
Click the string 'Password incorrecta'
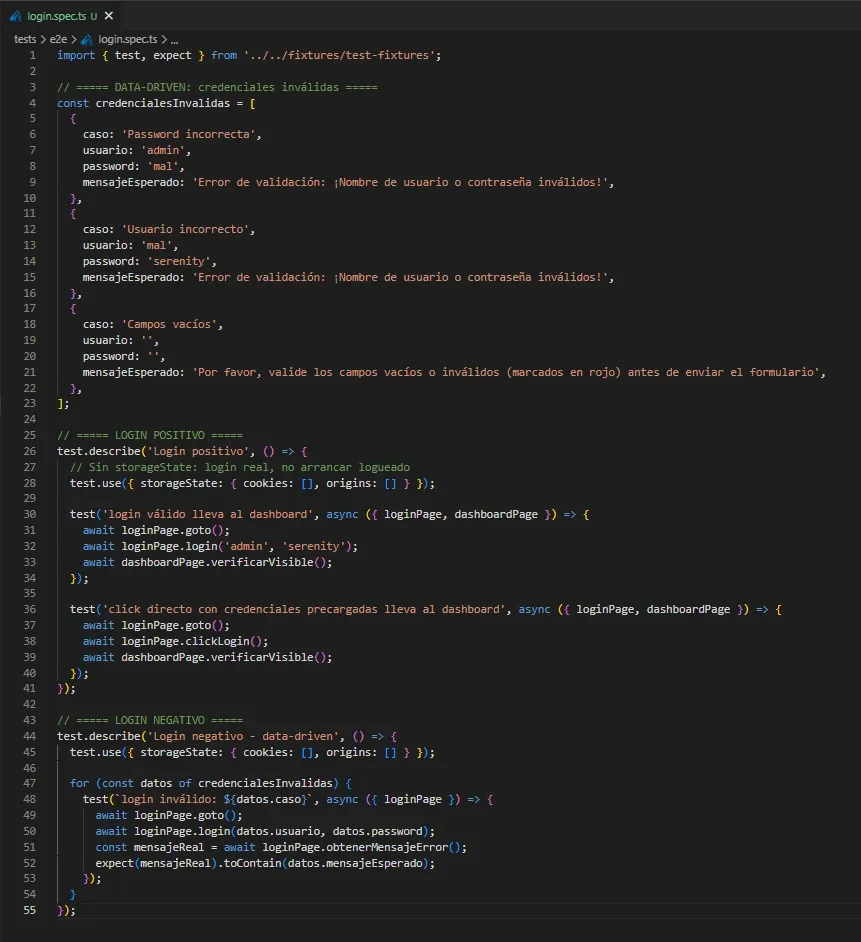(x=189, y=135)
